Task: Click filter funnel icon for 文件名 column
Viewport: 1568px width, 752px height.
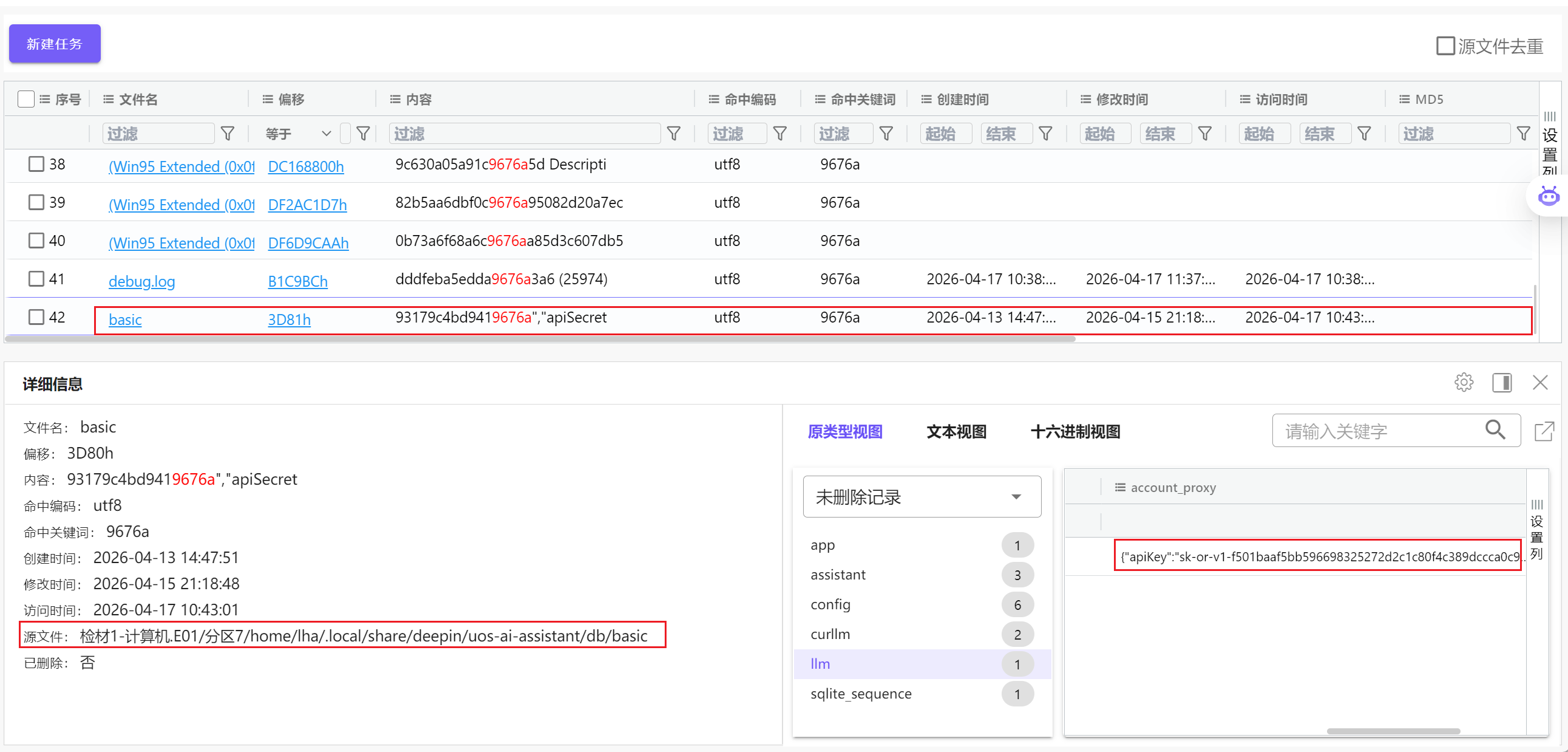Action: [228, 134]
